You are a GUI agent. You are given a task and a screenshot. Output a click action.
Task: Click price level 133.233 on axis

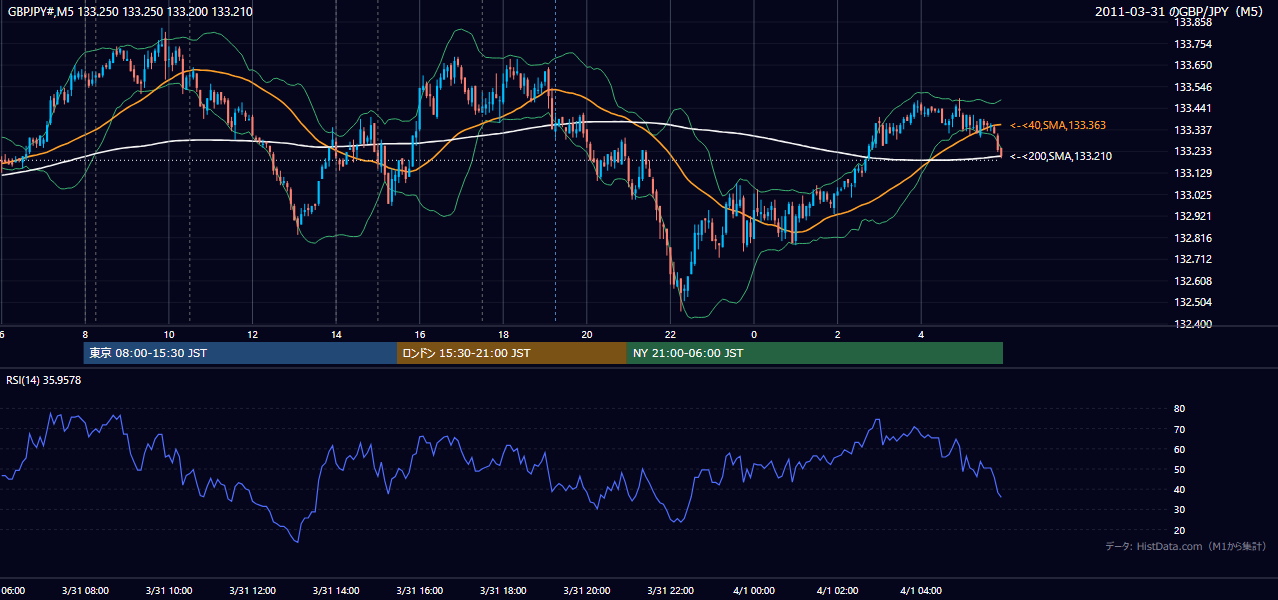pos(1195,151)
